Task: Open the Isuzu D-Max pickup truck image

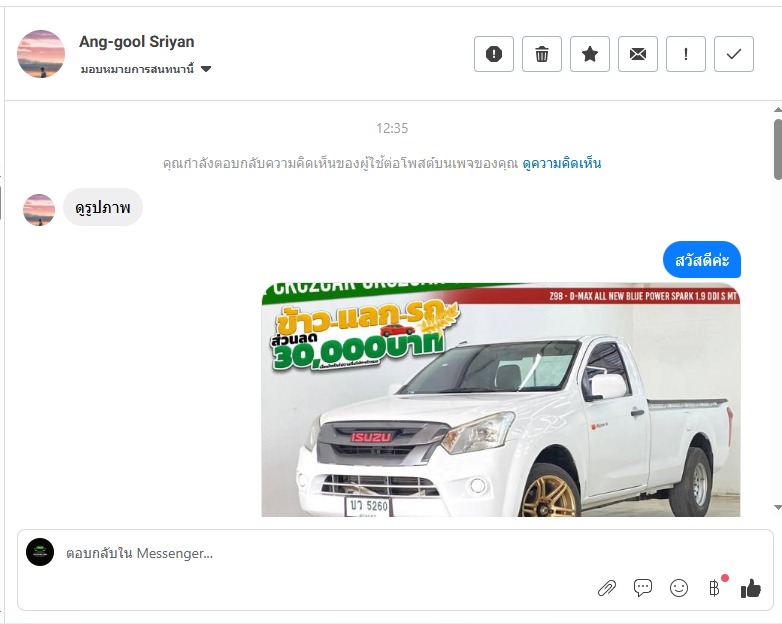Action: pyautogui.click(x=501, y=400)
